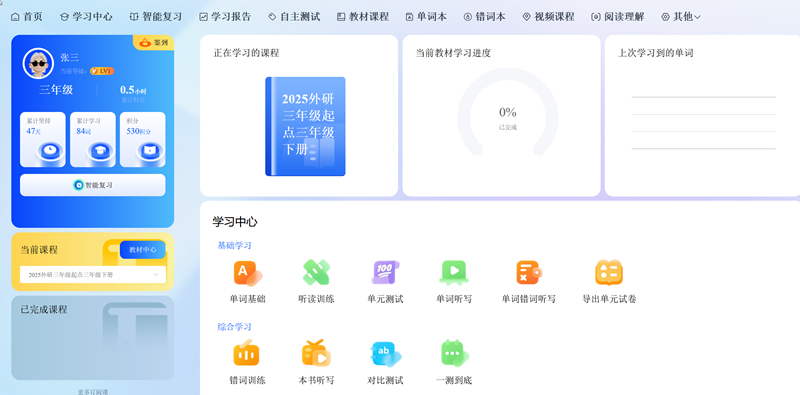Image resolution: width=800 pixels, height=395 pixels.
Task: Launch the 对比测试 icon
Action: 385,354
